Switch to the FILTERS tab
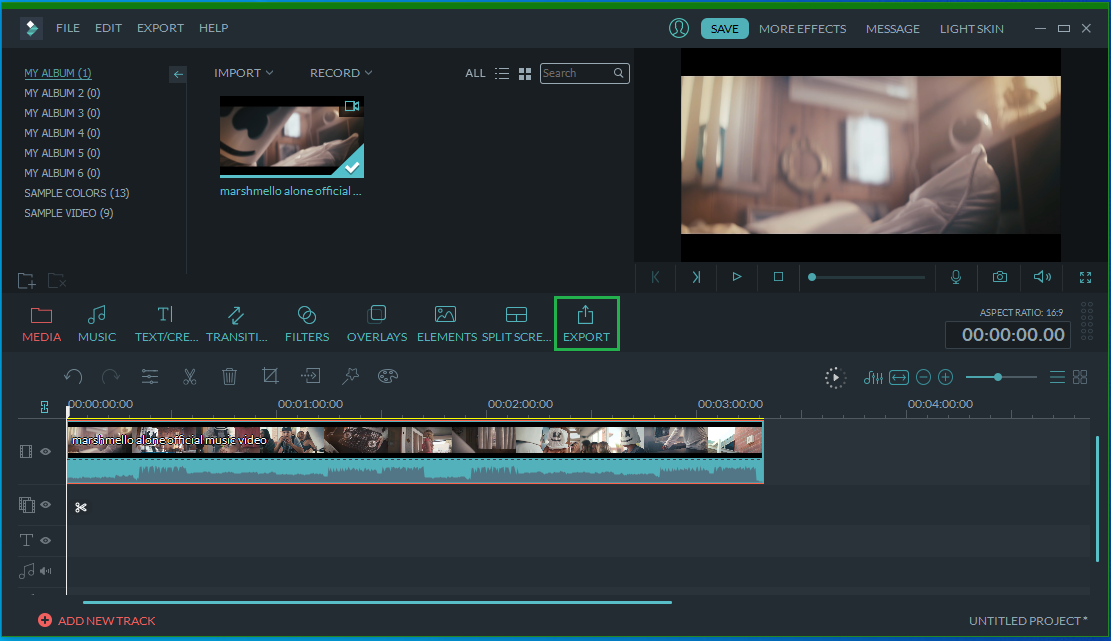Image resolution: width=1111 pixels, height=641 pixels. tap(307, 324)
